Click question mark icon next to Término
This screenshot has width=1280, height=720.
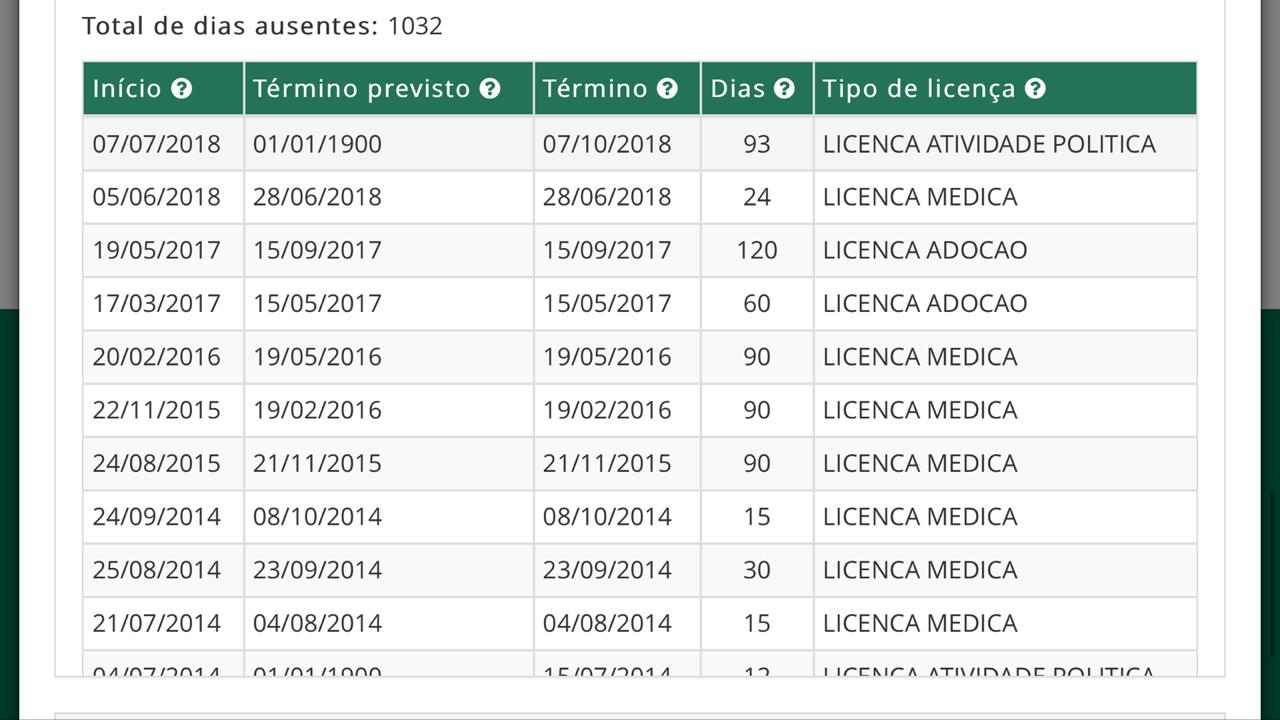[x=667, y=89]
